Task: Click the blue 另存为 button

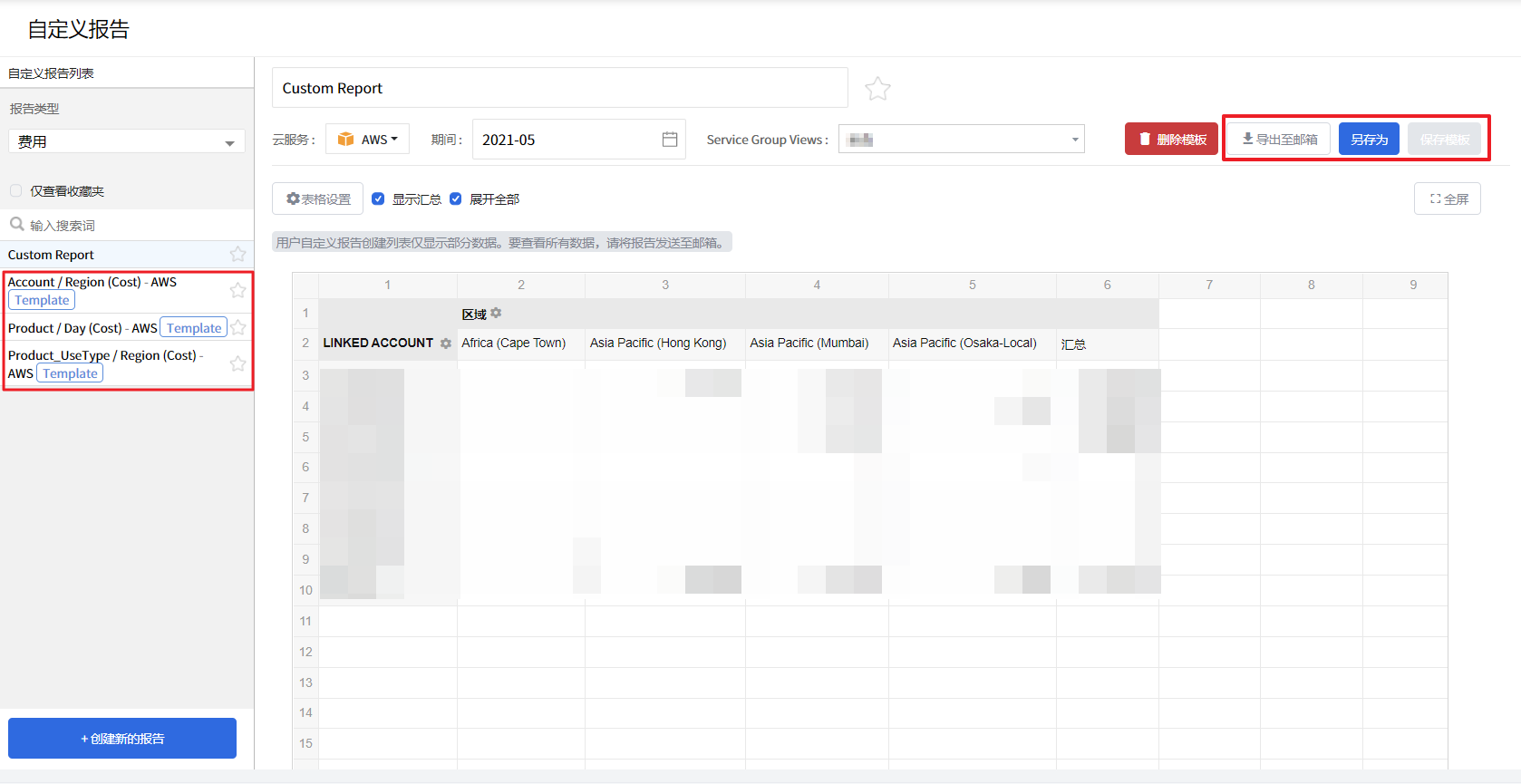Action: [1369, 140]
